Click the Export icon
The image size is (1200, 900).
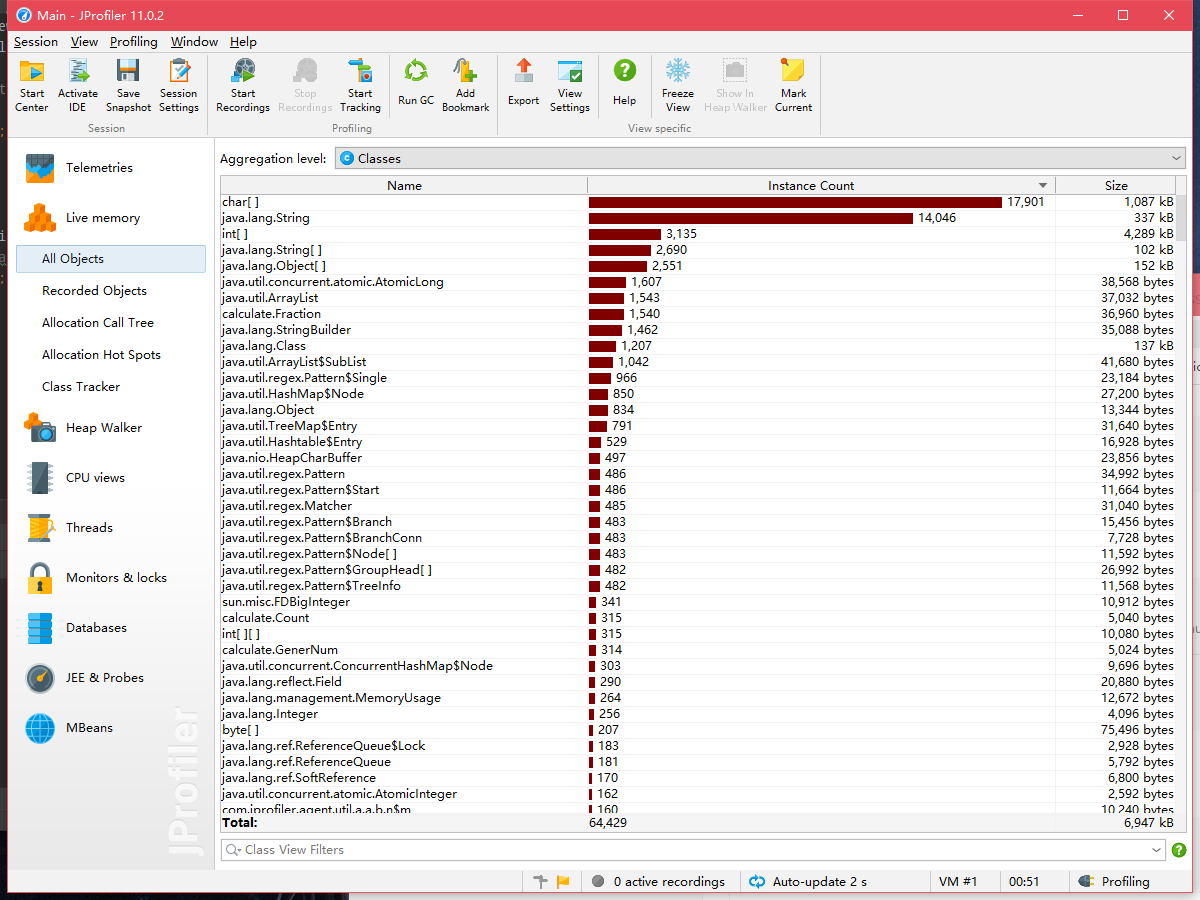[x=524, y=82]
